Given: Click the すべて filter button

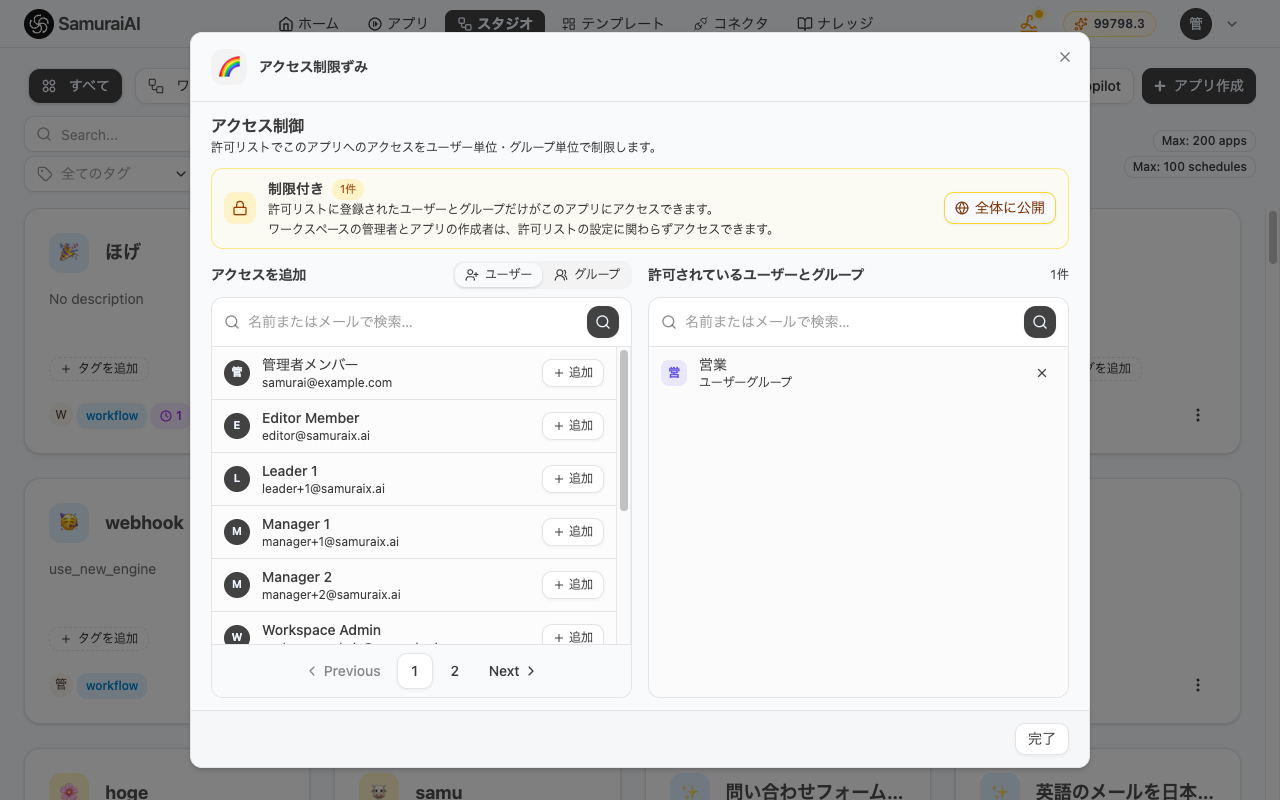Looking at the screenshot, I should pos(75,86).
